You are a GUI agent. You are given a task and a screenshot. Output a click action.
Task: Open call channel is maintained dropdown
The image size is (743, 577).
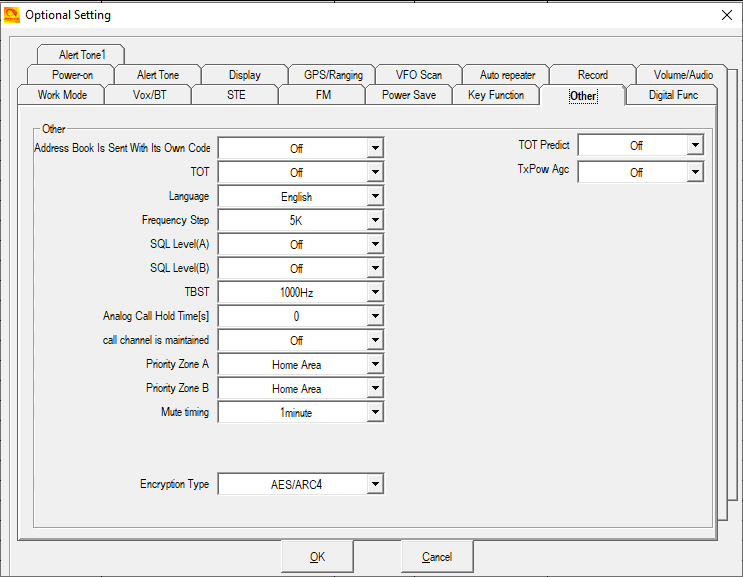point(375,340)
